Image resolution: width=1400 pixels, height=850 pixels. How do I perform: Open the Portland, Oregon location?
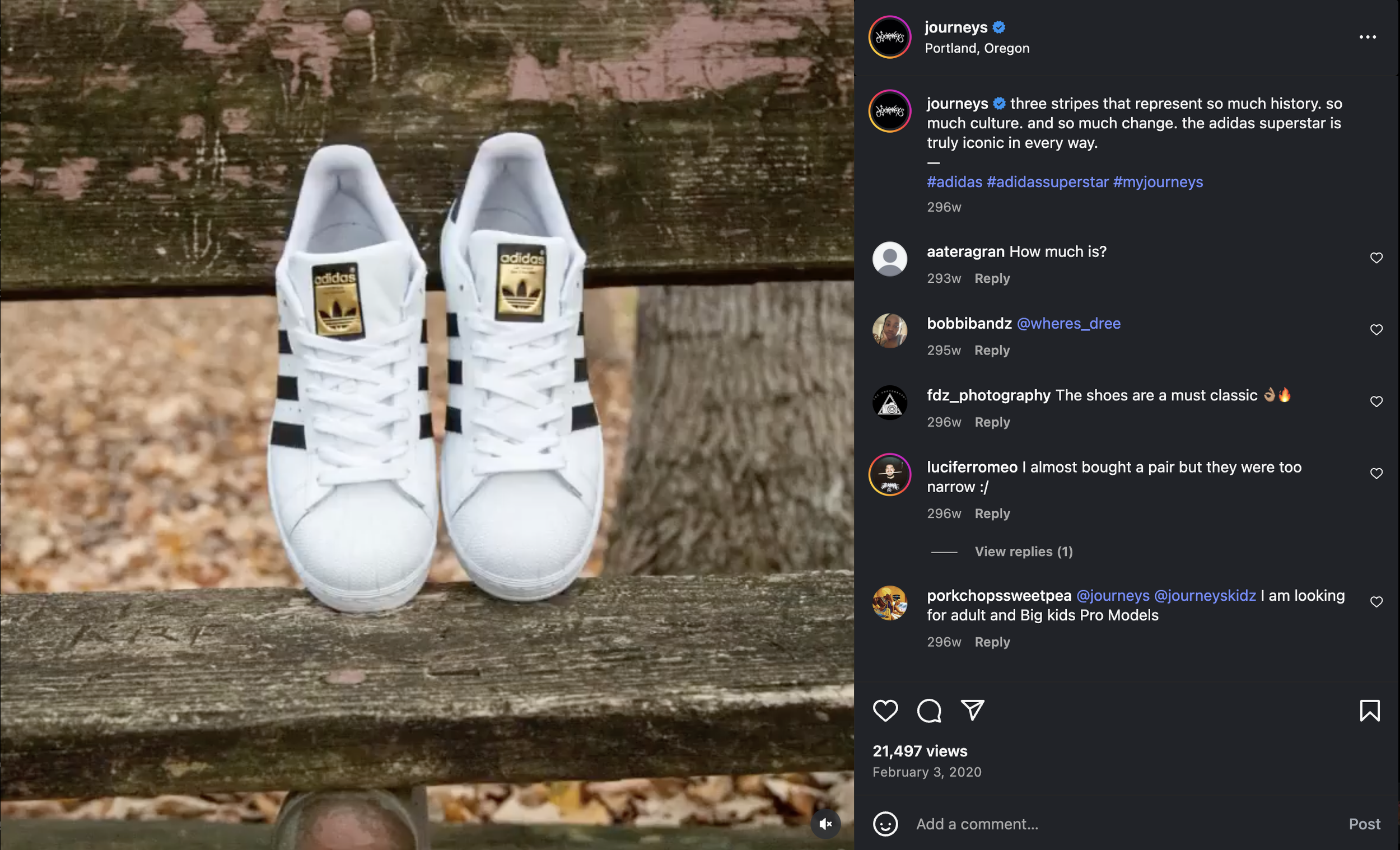(x=977, y=48)
